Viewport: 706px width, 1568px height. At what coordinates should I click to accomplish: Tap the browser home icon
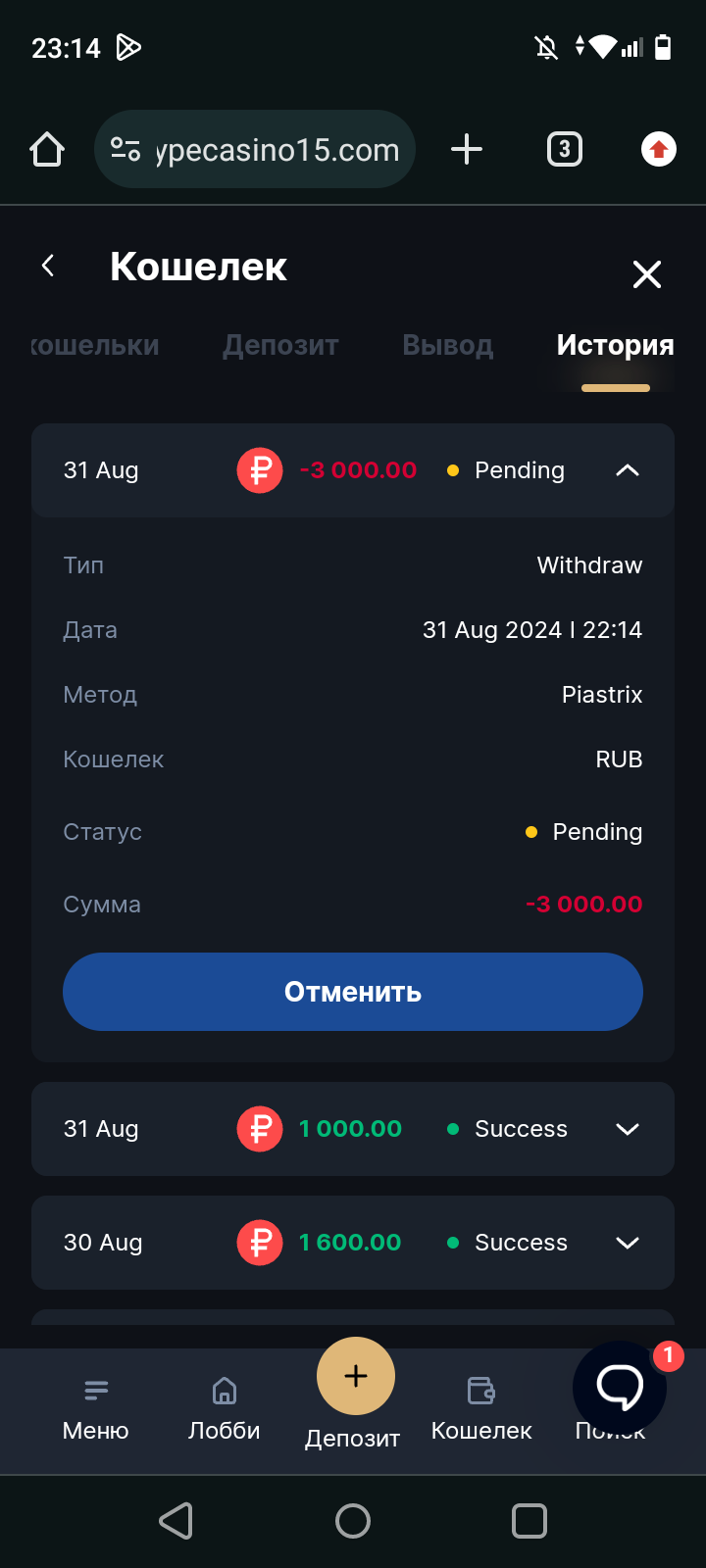coord(47,149)
